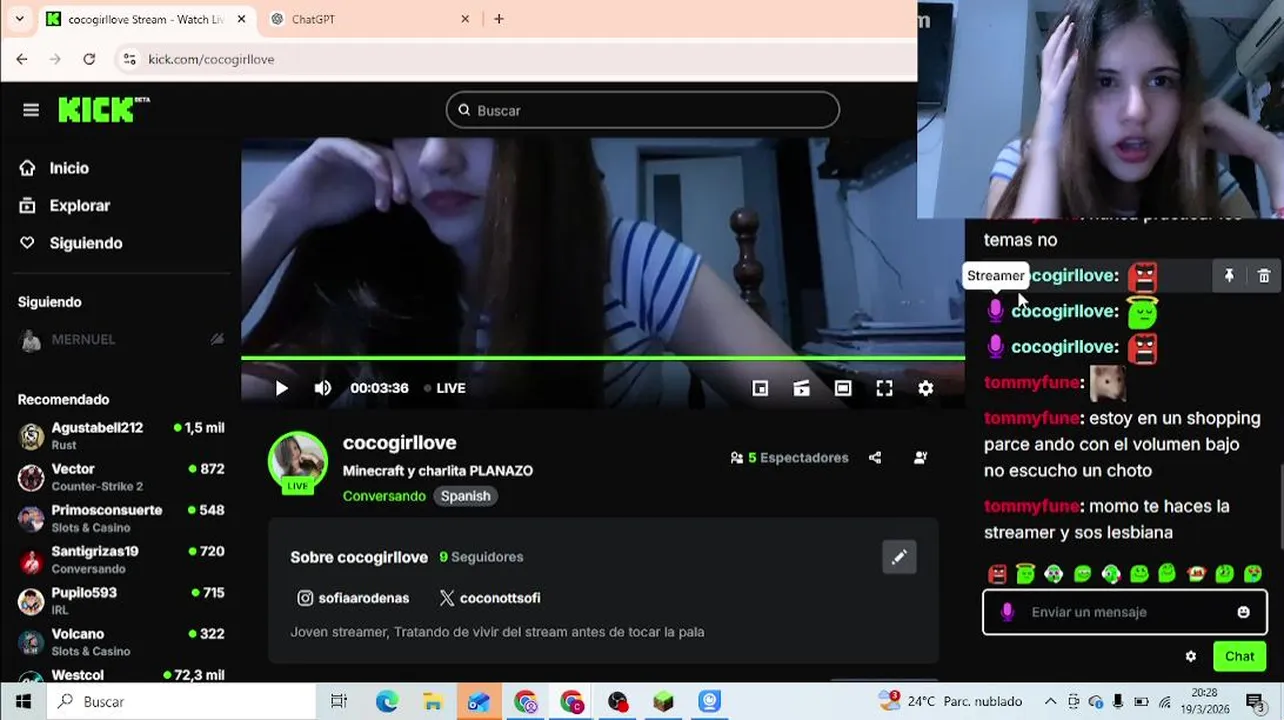Open the sofiaarodenas Instagram link
Image resolution: width=1284 pixels, height=720 pixels.
353,598
